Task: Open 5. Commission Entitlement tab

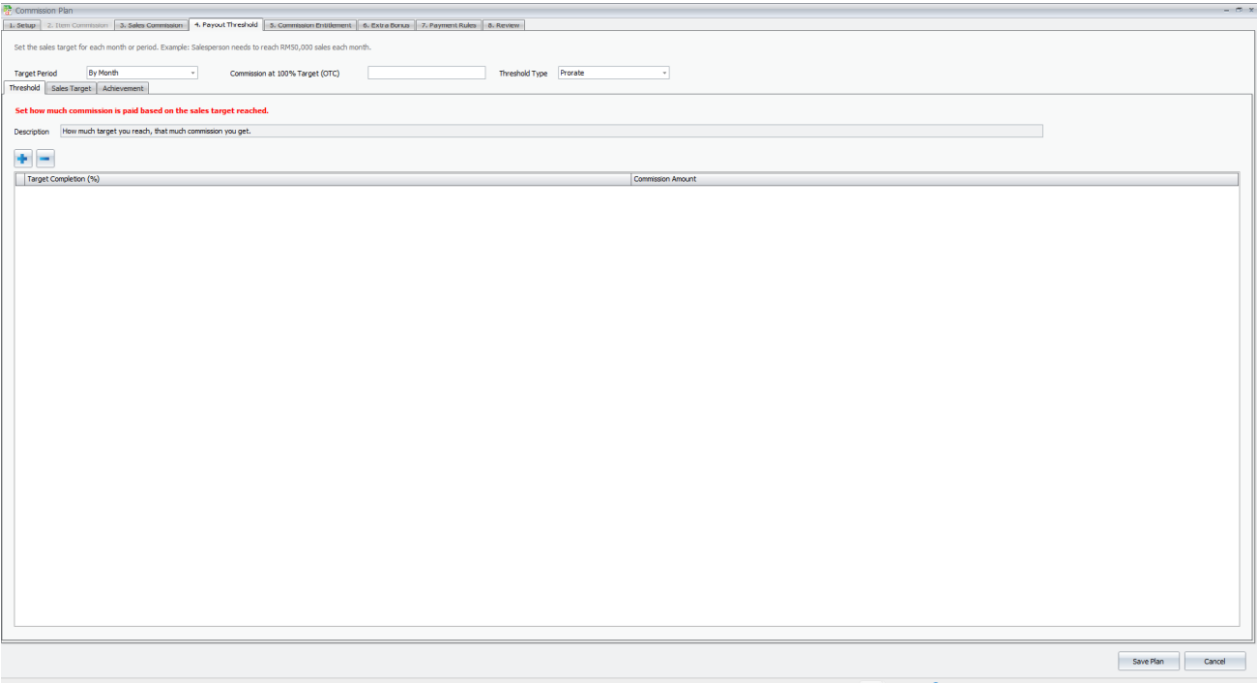Action: click(x=310, y=25)
